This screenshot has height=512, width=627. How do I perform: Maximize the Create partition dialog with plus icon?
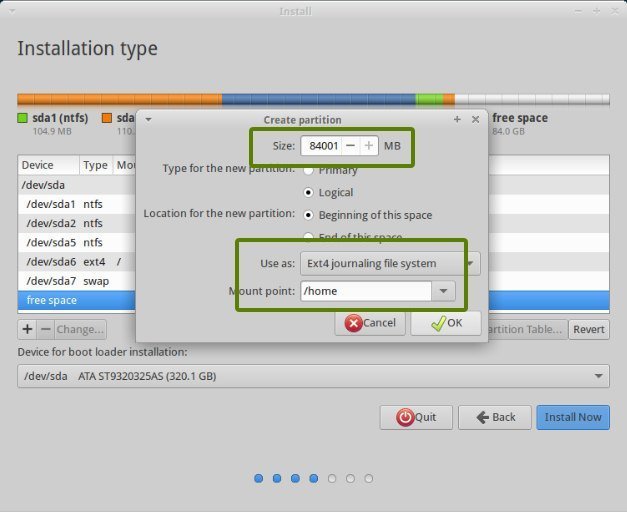(457, 119)
